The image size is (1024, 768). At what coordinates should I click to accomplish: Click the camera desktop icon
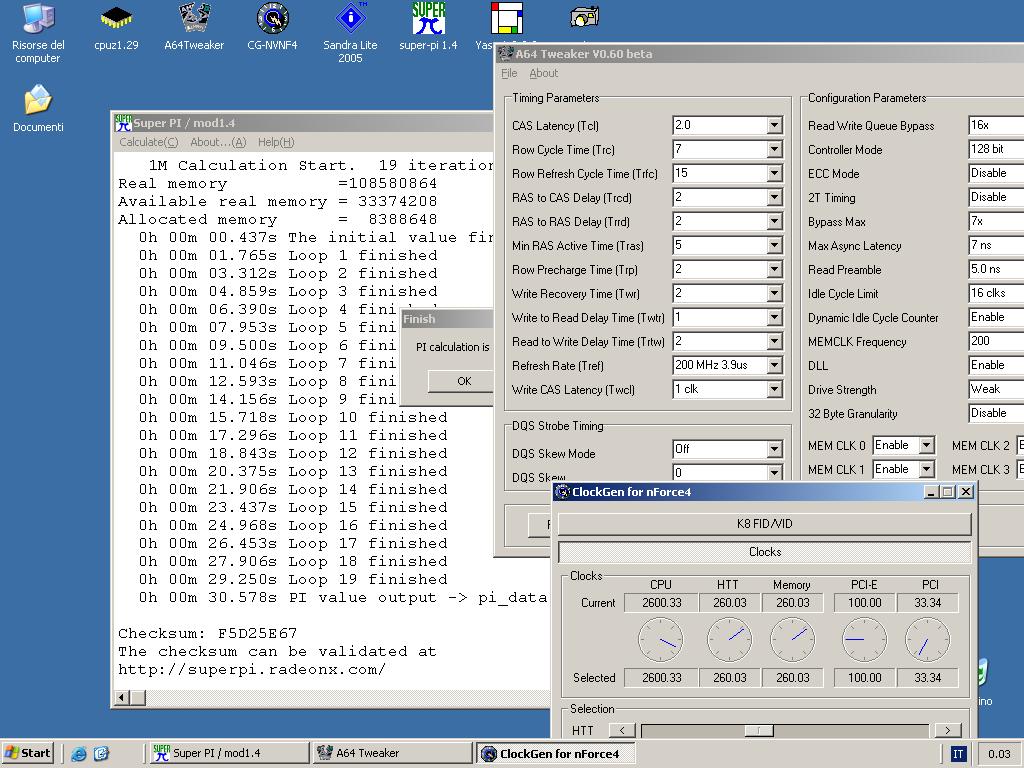584,17
